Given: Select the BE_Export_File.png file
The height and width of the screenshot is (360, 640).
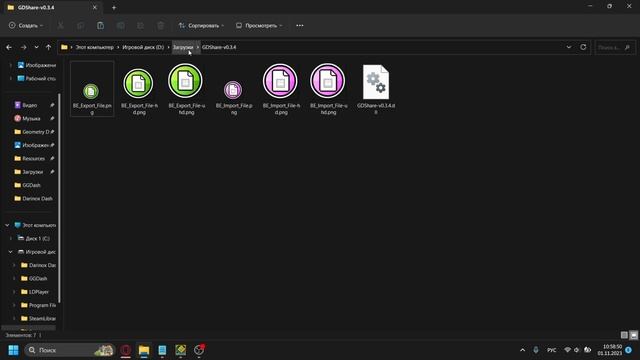Looking at the screenshot, I should (x=92, y=89).
